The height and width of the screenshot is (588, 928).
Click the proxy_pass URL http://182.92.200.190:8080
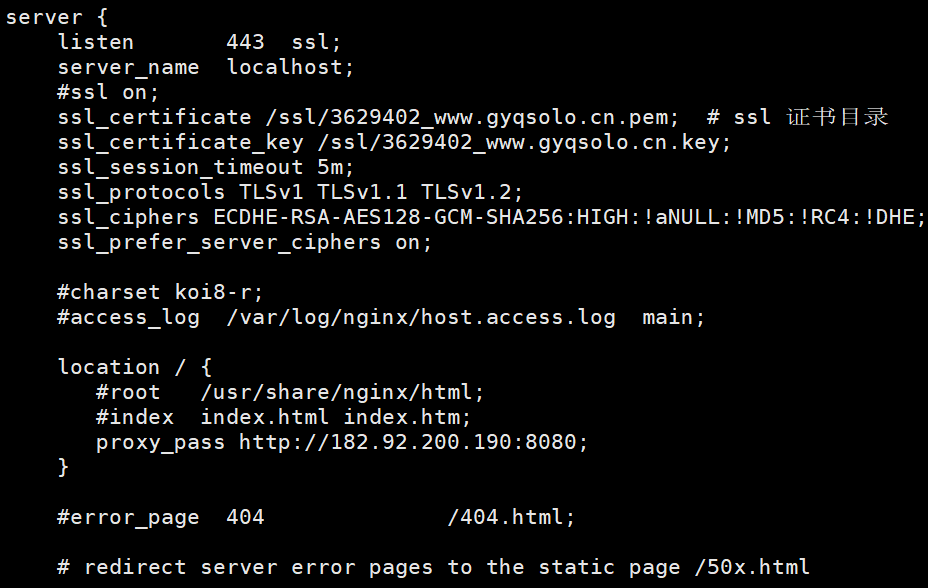412,442
